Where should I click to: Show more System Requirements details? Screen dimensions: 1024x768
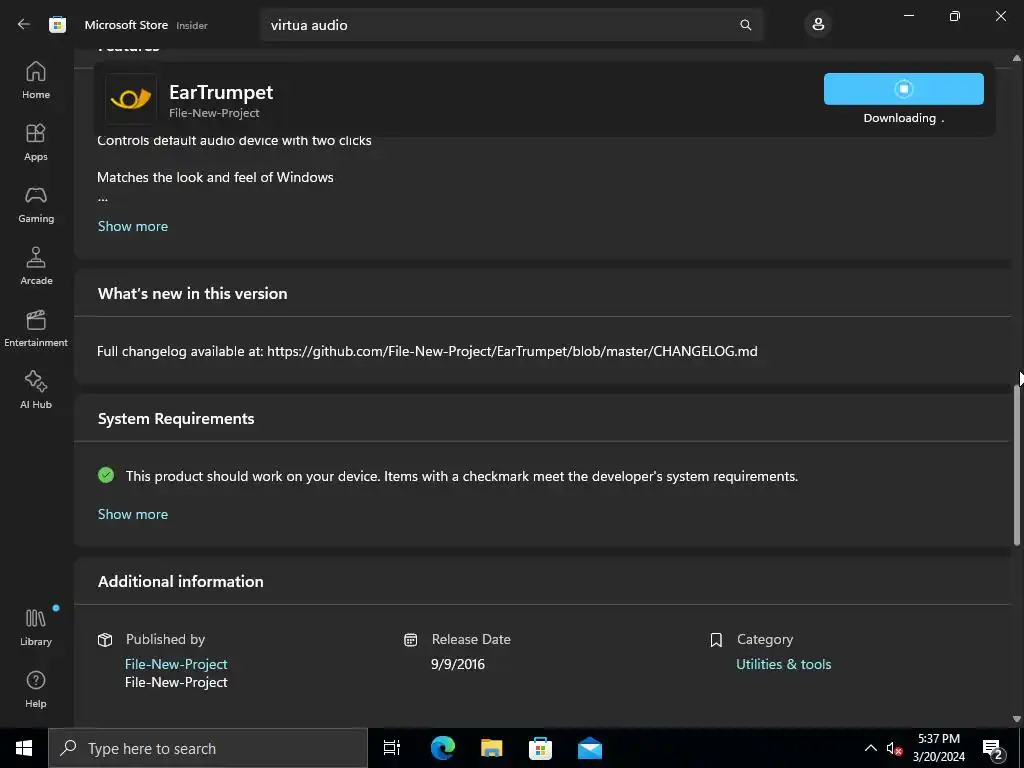(133, 514)
